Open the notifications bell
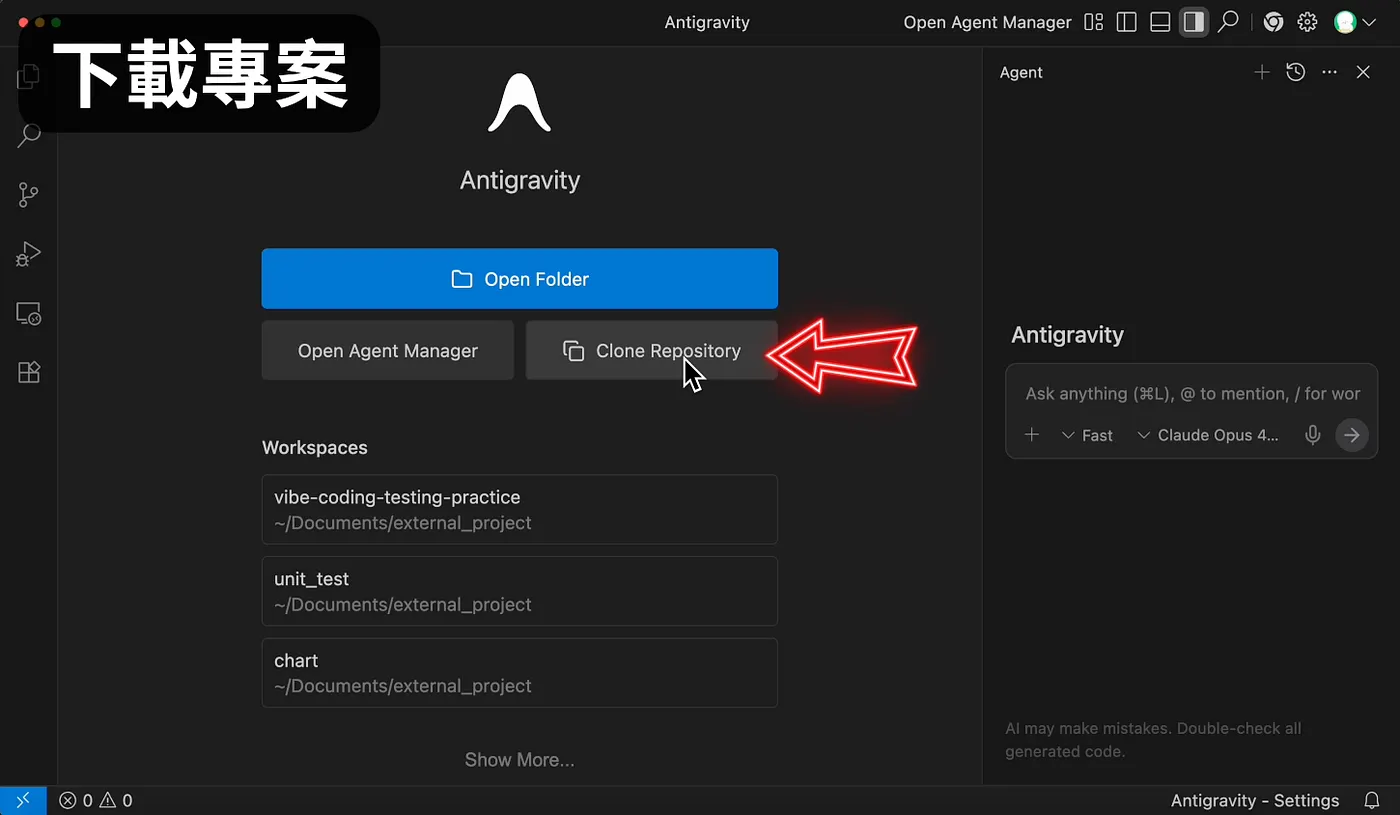1400x815 pixels. (1372, 800)
